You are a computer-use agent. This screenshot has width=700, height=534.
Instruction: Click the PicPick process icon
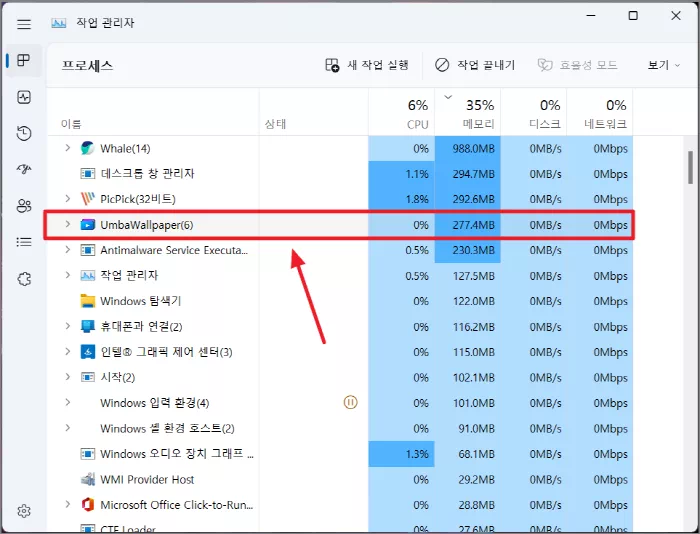pos(88,199)
